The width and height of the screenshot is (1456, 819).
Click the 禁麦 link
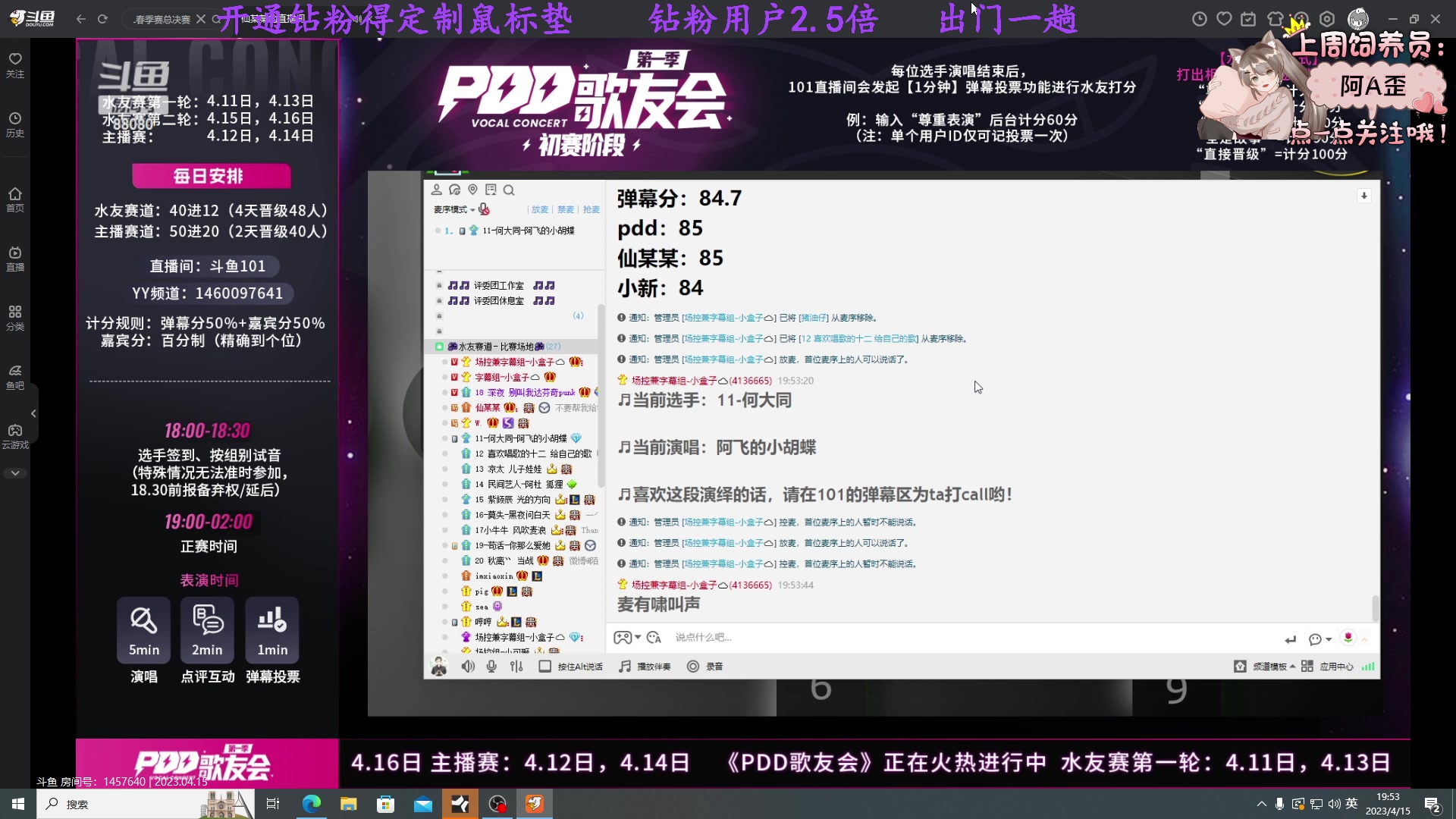coord(566,209)
